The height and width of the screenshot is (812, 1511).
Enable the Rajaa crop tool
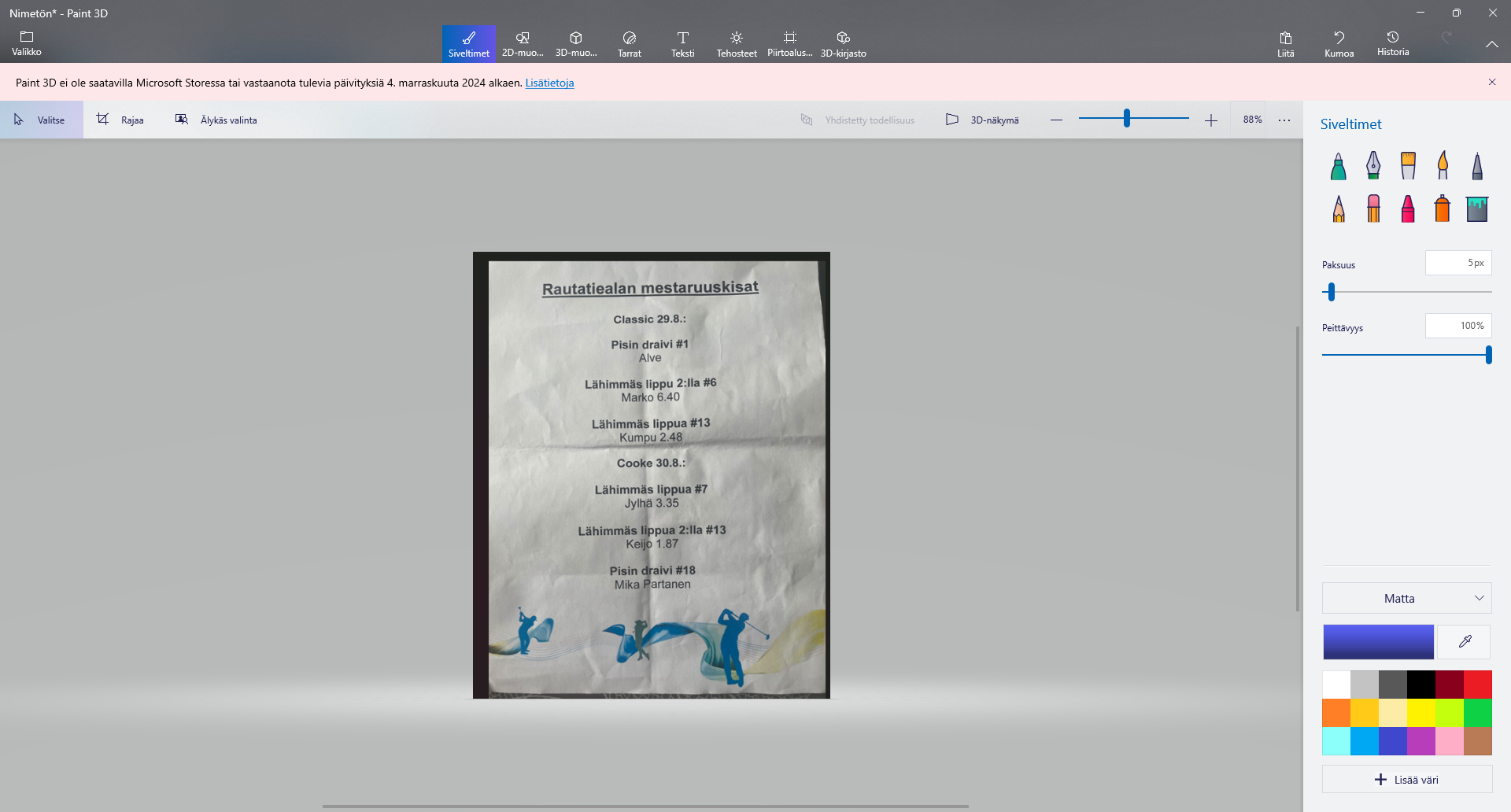[120, 120]
